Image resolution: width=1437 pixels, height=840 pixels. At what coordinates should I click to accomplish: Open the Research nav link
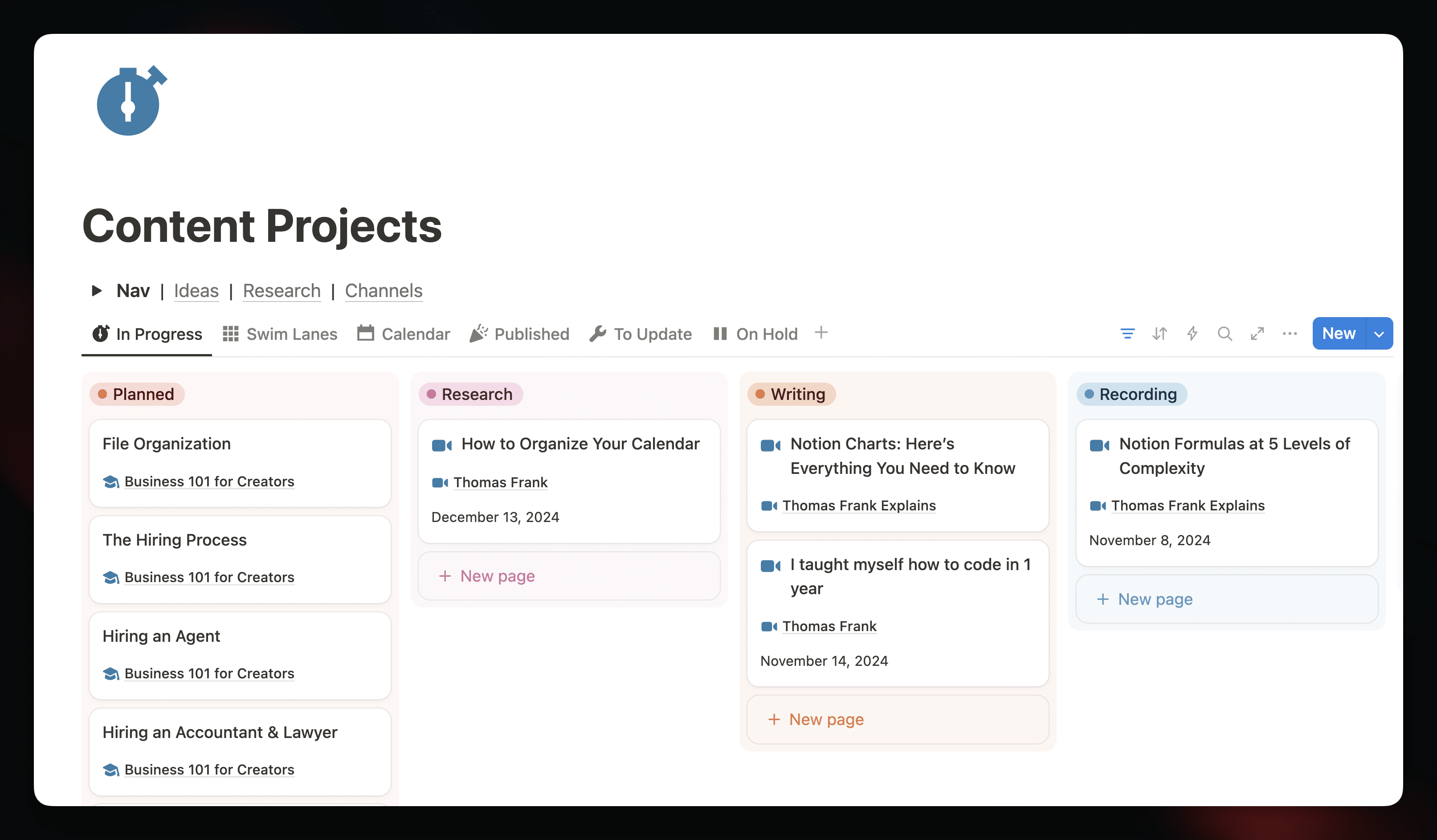[x=282, y=291]
